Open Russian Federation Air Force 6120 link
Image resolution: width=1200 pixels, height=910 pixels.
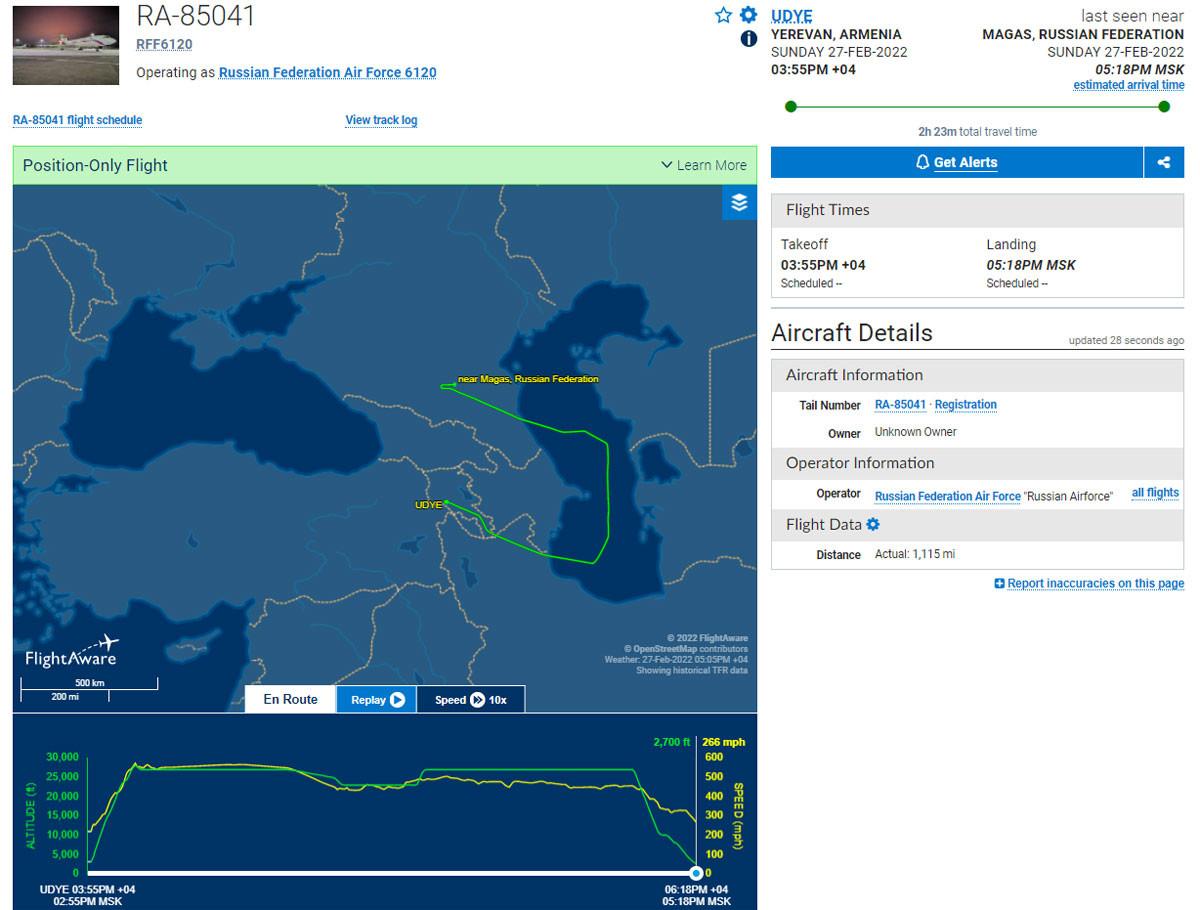point(327,72)
